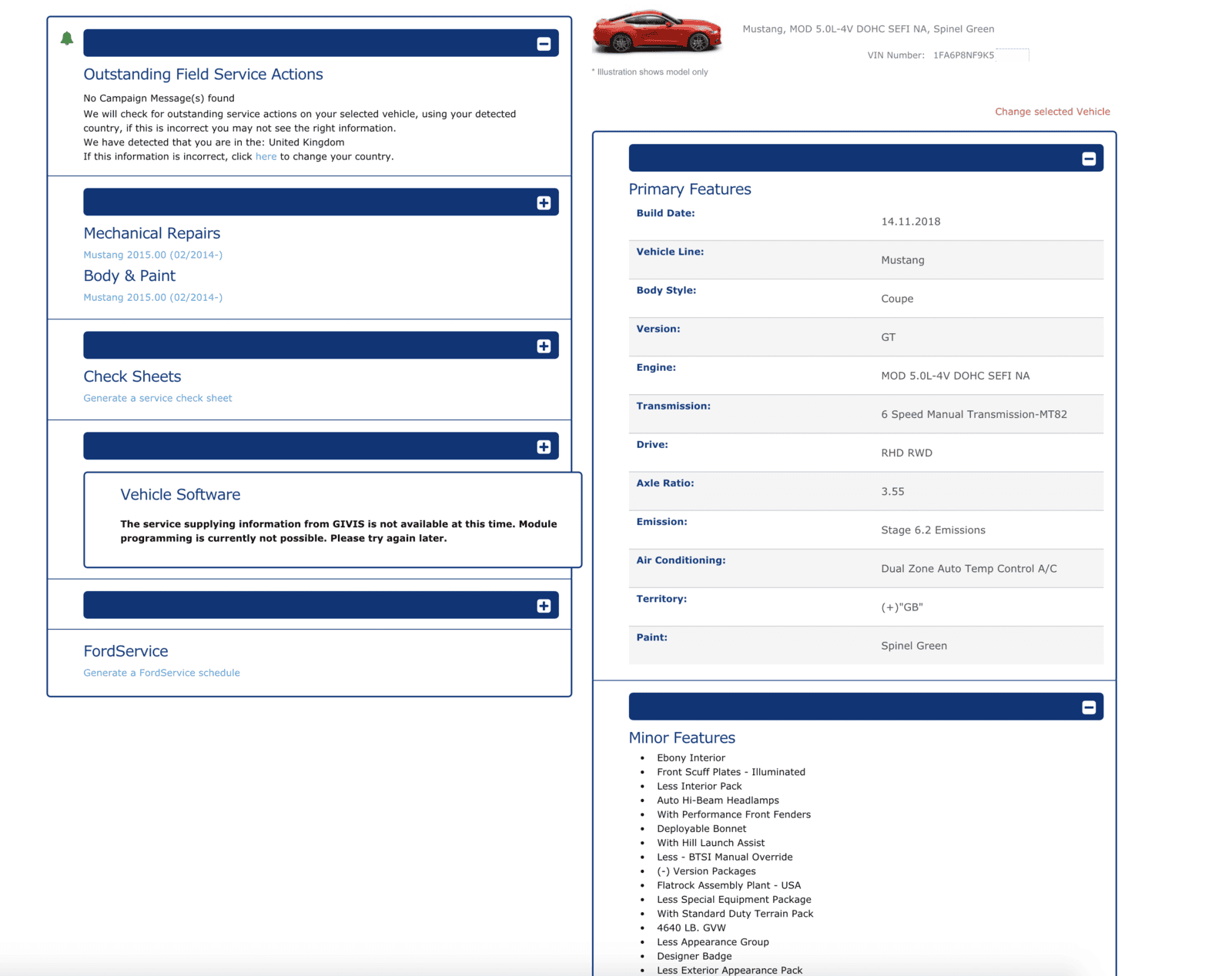Click the Vehicle Software heading
This screenshot has width=1232, height=976.
pyautogui.click(x=180, y=495)
